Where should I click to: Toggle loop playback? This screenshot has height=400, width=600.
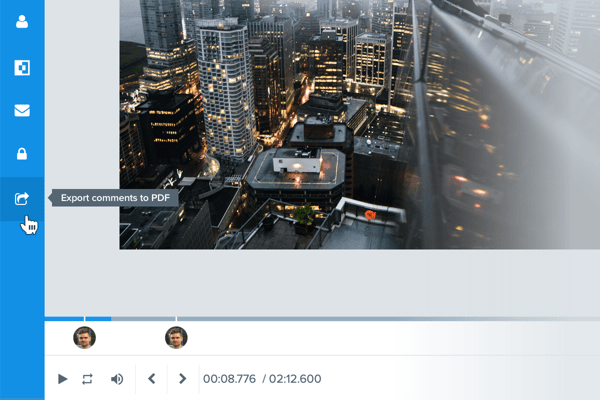click(87, 379)
